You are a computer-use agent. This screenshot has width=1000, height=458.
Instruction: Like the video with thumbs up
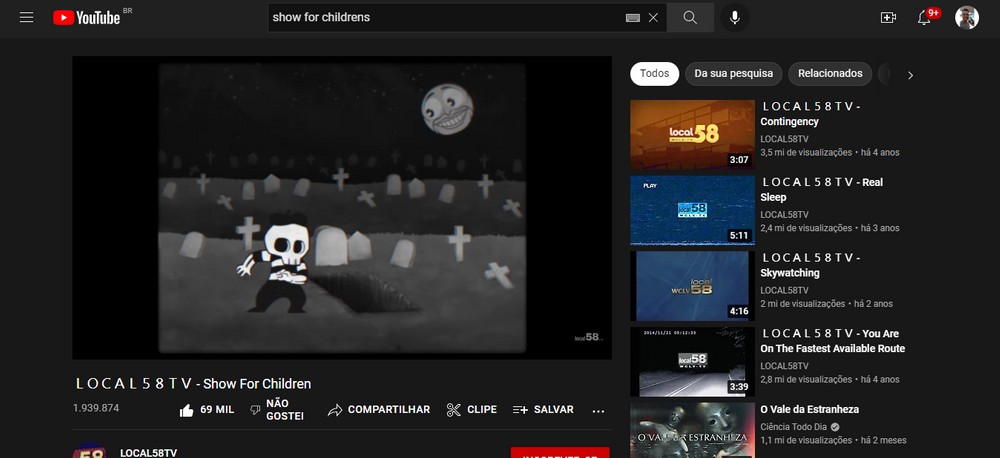tap(207, 410)
